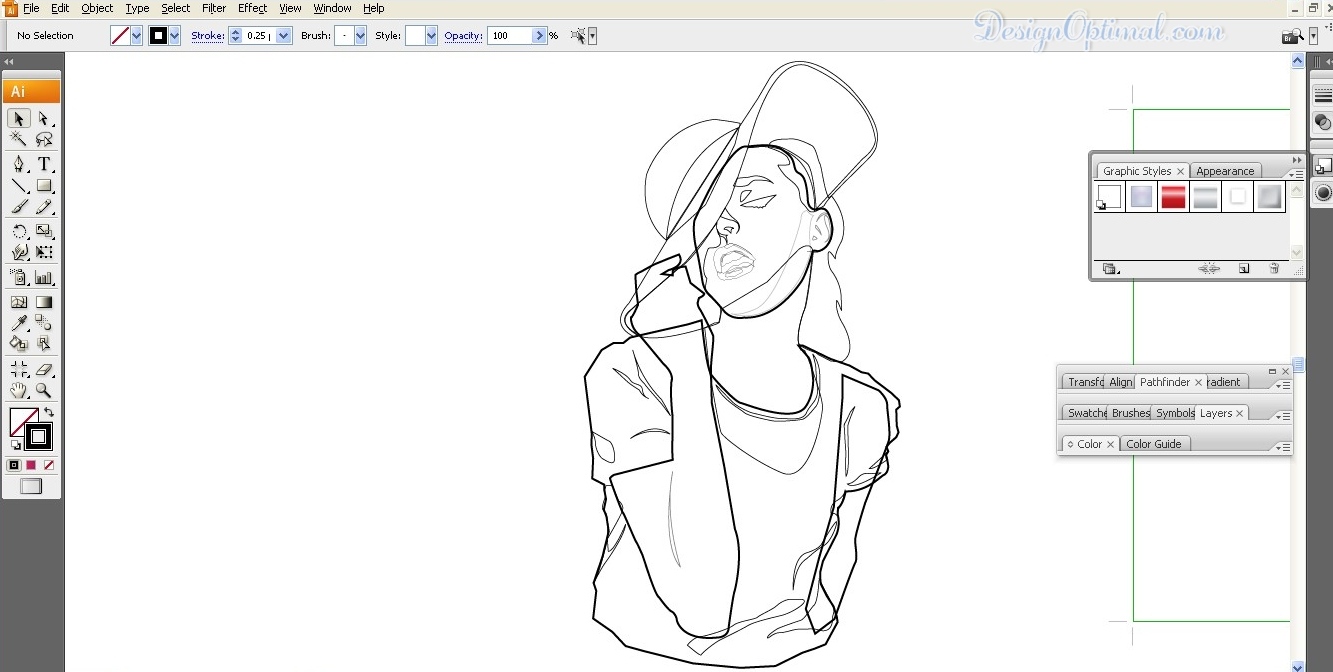The width and height of the screenshot is (1333, 672).
Task: Open fill color dropdown in control bar
Action: 137,36
